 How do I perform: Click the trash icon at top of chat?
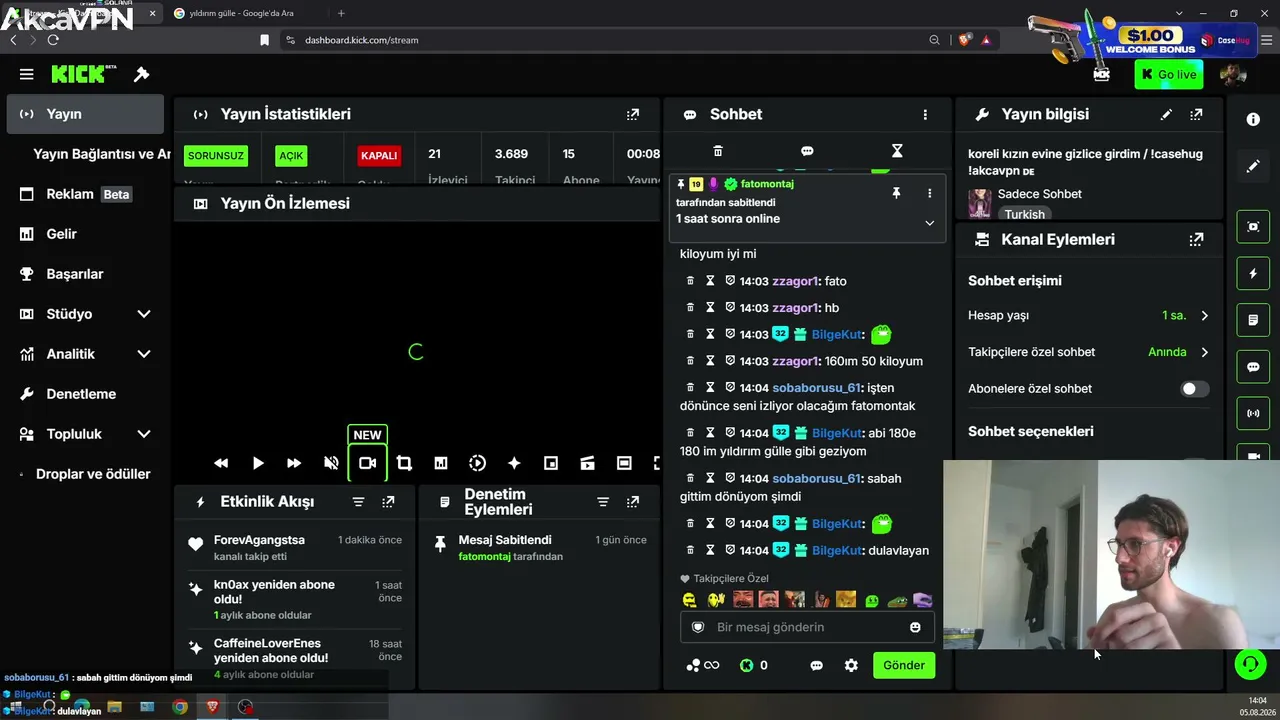pos(718,151)
